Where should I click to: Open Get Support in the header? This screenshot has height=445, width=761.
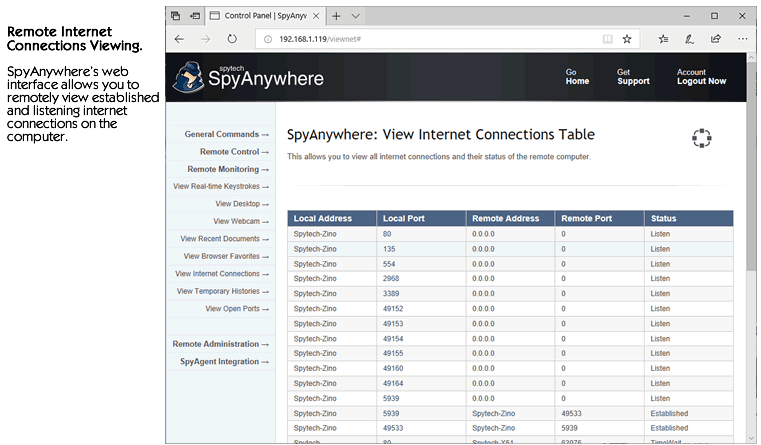633,77
